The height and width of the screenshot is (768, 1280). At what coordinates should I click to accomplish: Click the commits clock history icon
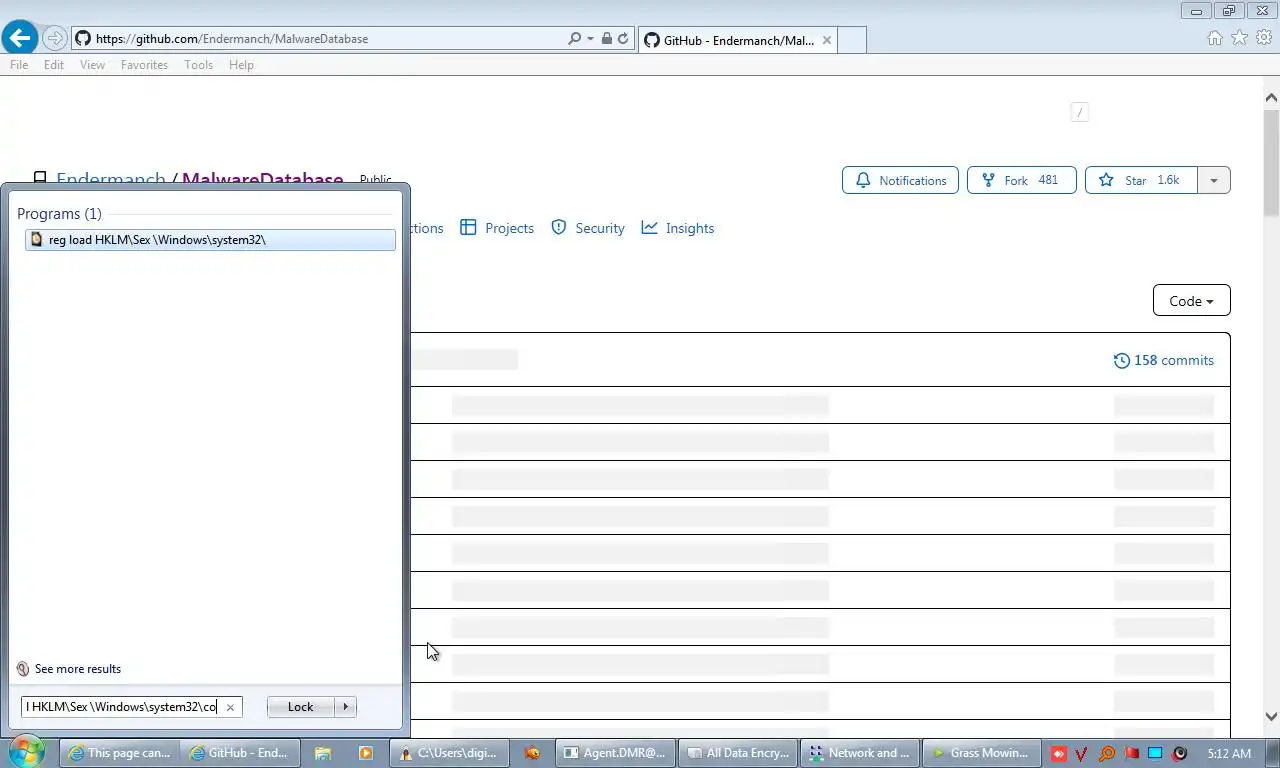pyautogui.click(x=1122, y=360)
